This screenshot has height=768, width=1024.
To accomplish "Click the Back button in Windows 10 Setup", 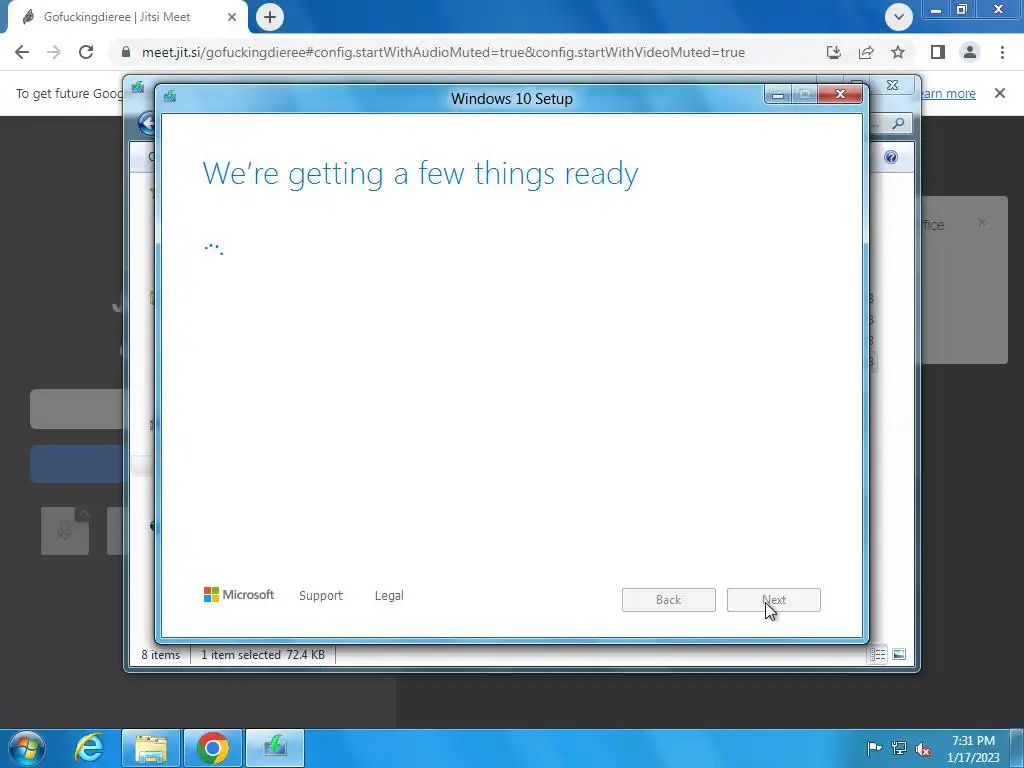I will click(x=668, y=600).
